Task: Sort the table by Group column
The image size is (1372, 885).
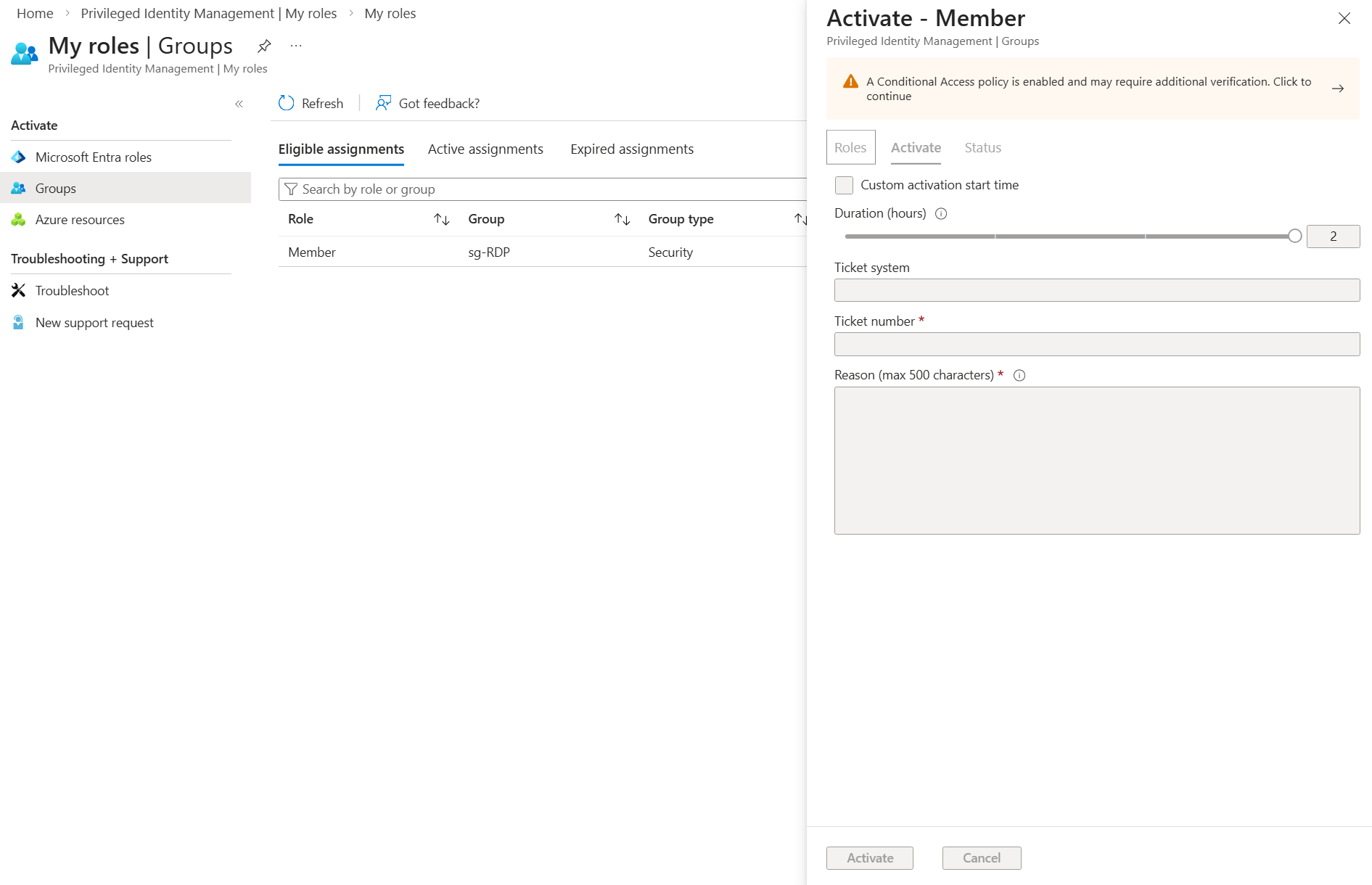Action: [x=622, y=219]
